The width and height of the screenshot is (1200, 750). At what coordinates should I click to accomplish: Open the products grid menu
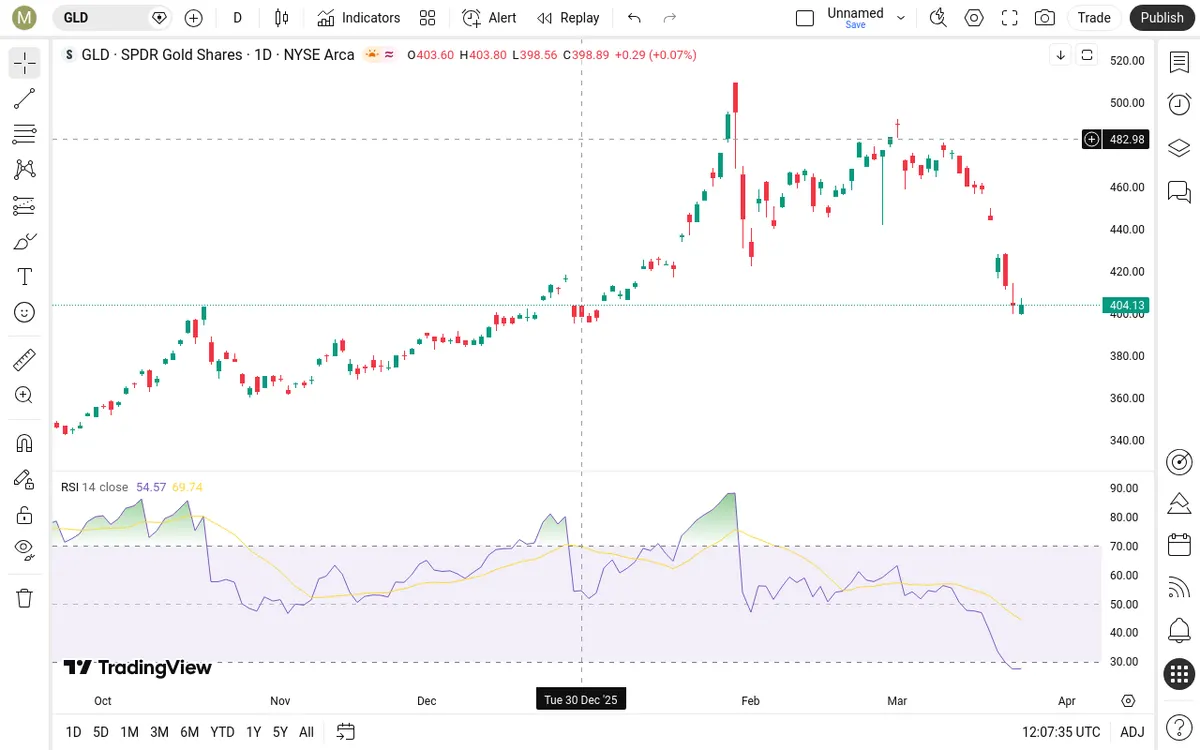point(1179,674)
